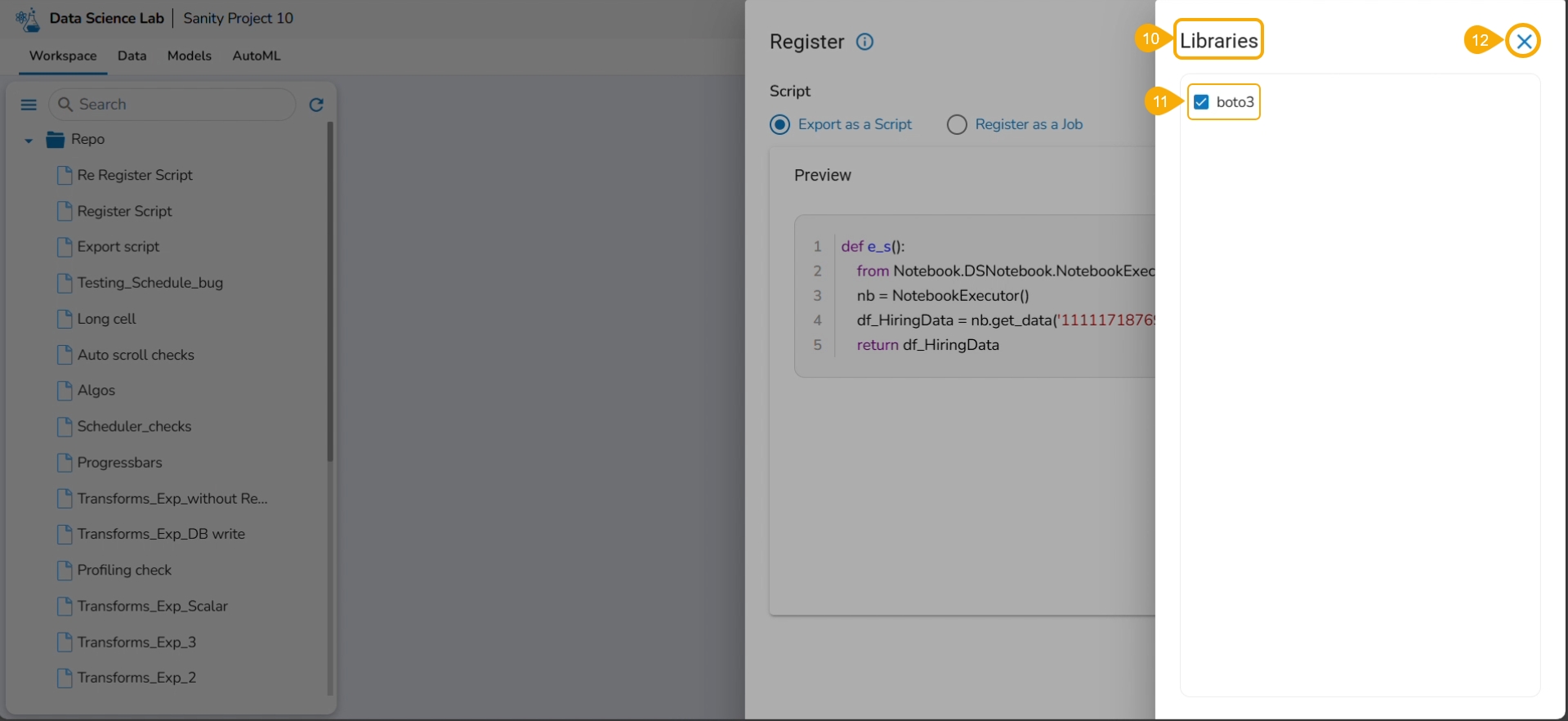This screenshot has width=1568, height=721.
Task: Open the Workspace tab
Action: coord(63,56)
